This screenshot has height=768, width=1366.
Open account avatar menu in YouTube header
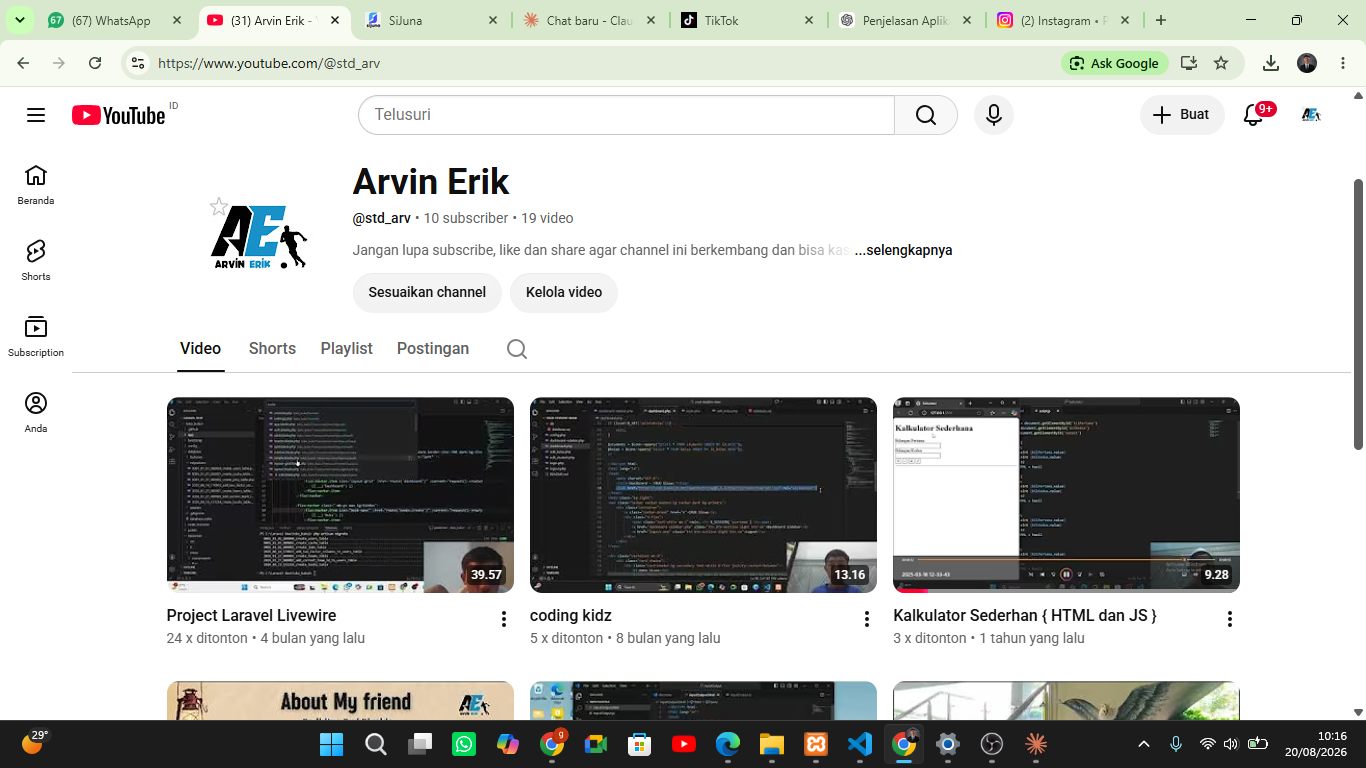click(x=1310, y=115)
